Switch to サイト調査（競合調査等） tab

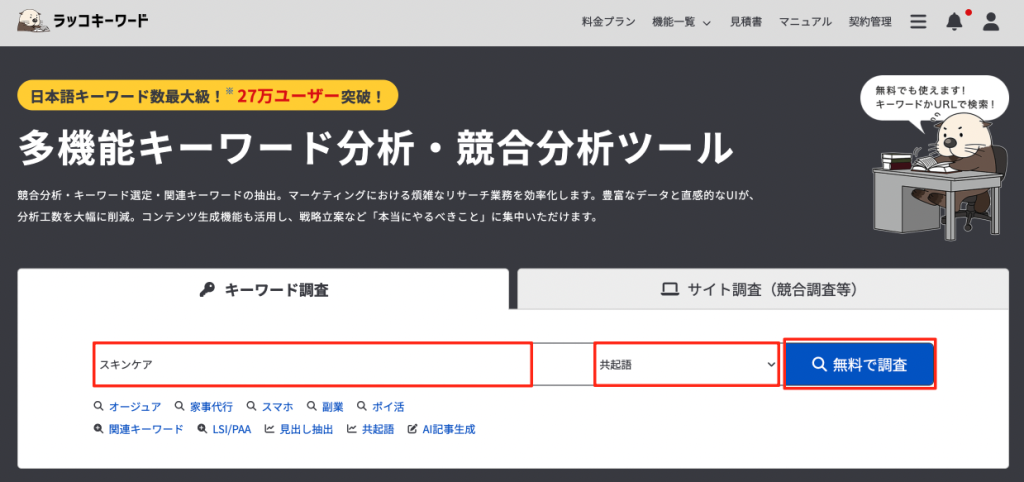(761, 290)
